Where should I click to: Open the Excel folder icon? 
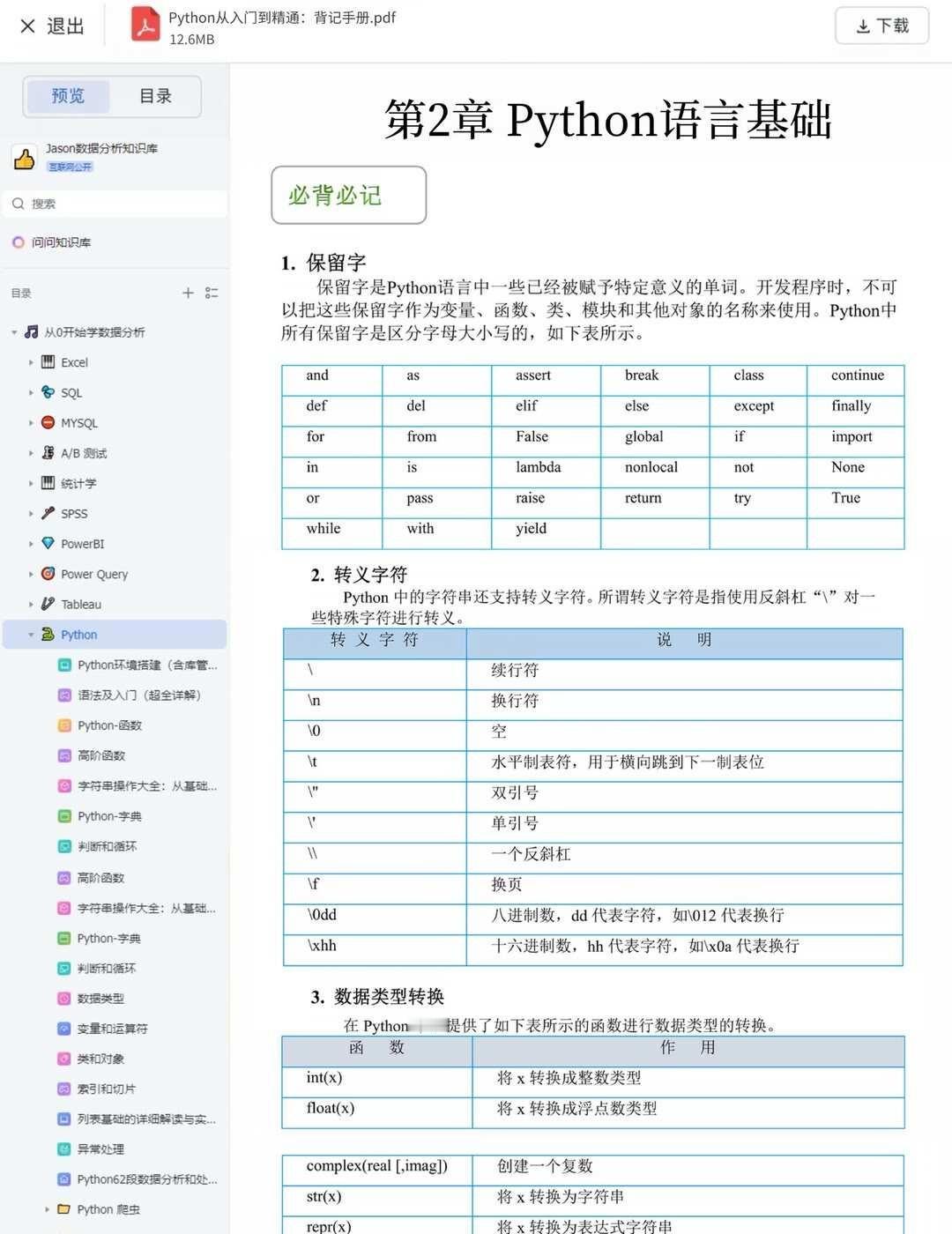click(48, 362)
